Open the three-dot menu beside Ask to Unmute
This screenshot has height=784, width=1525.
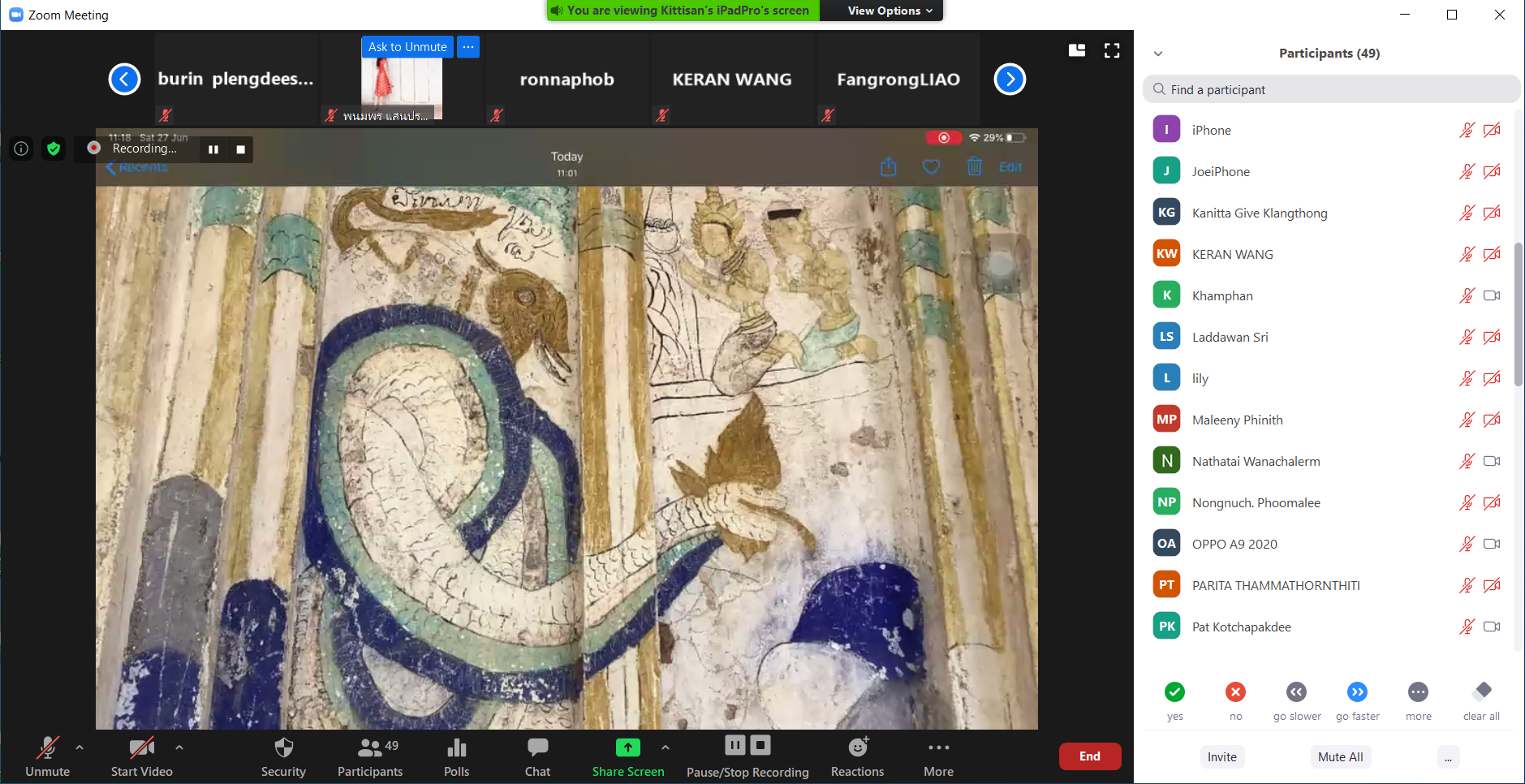click(468, 47)
